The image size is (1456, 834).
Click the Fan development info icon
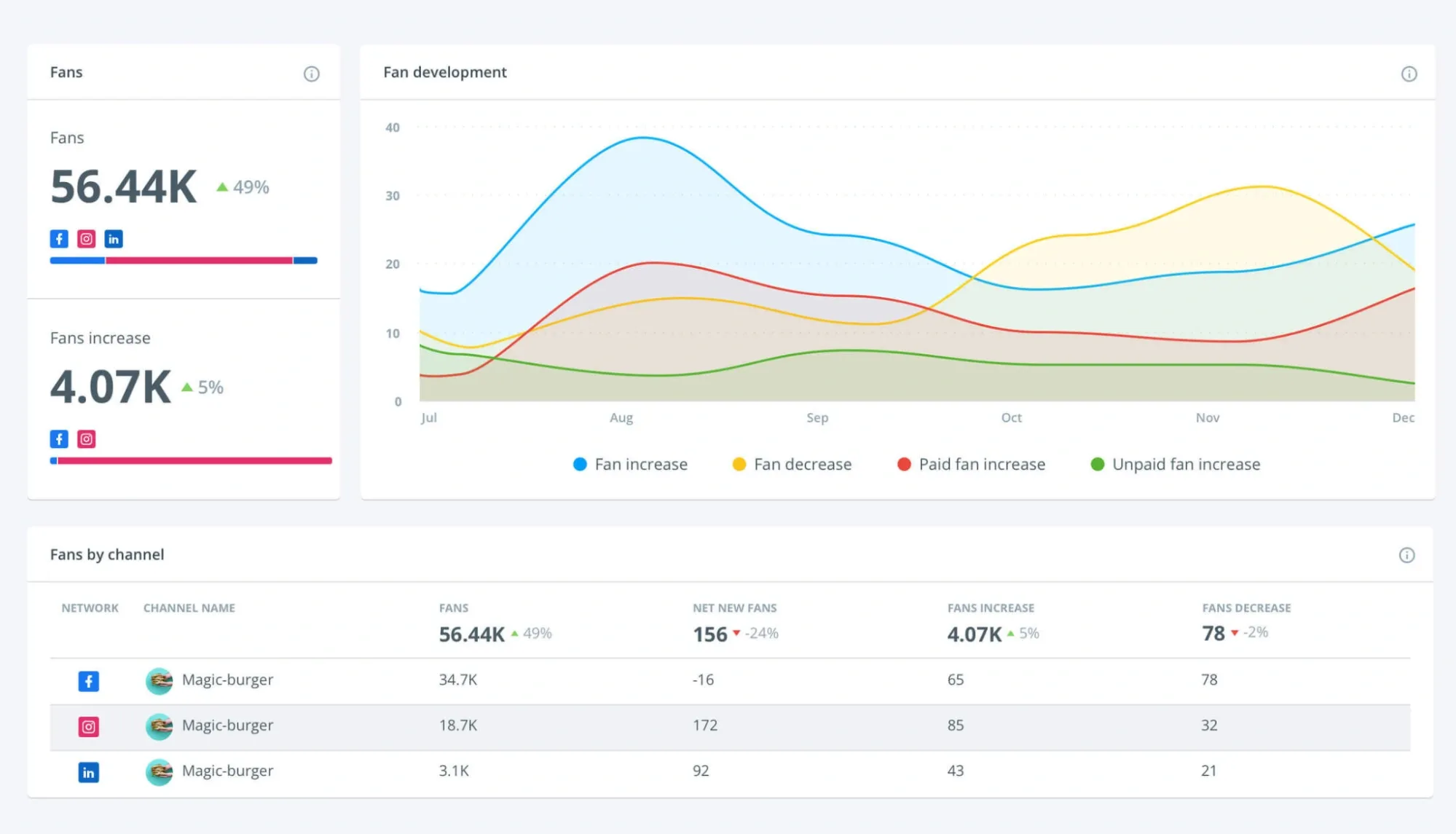pyautogui.click(x=1409, y=73)
